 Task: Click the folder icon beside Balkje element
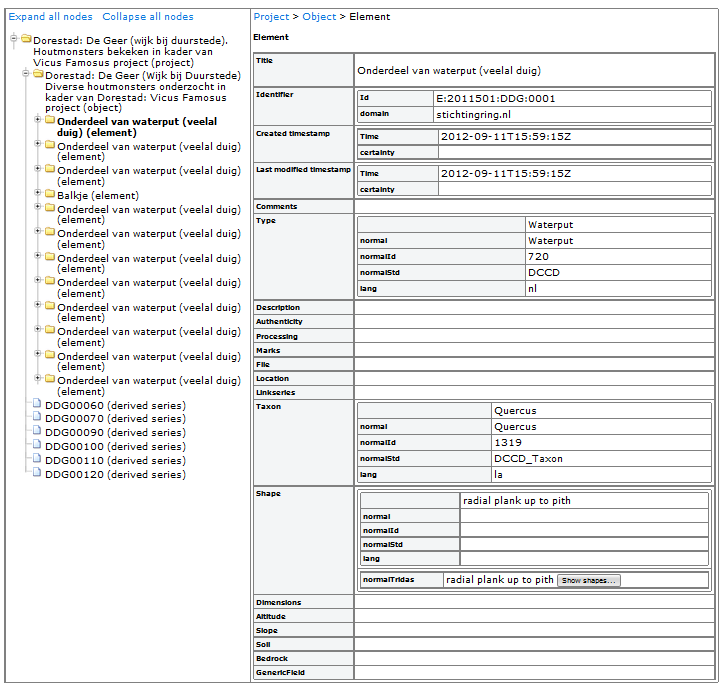(x=50, y=193)
